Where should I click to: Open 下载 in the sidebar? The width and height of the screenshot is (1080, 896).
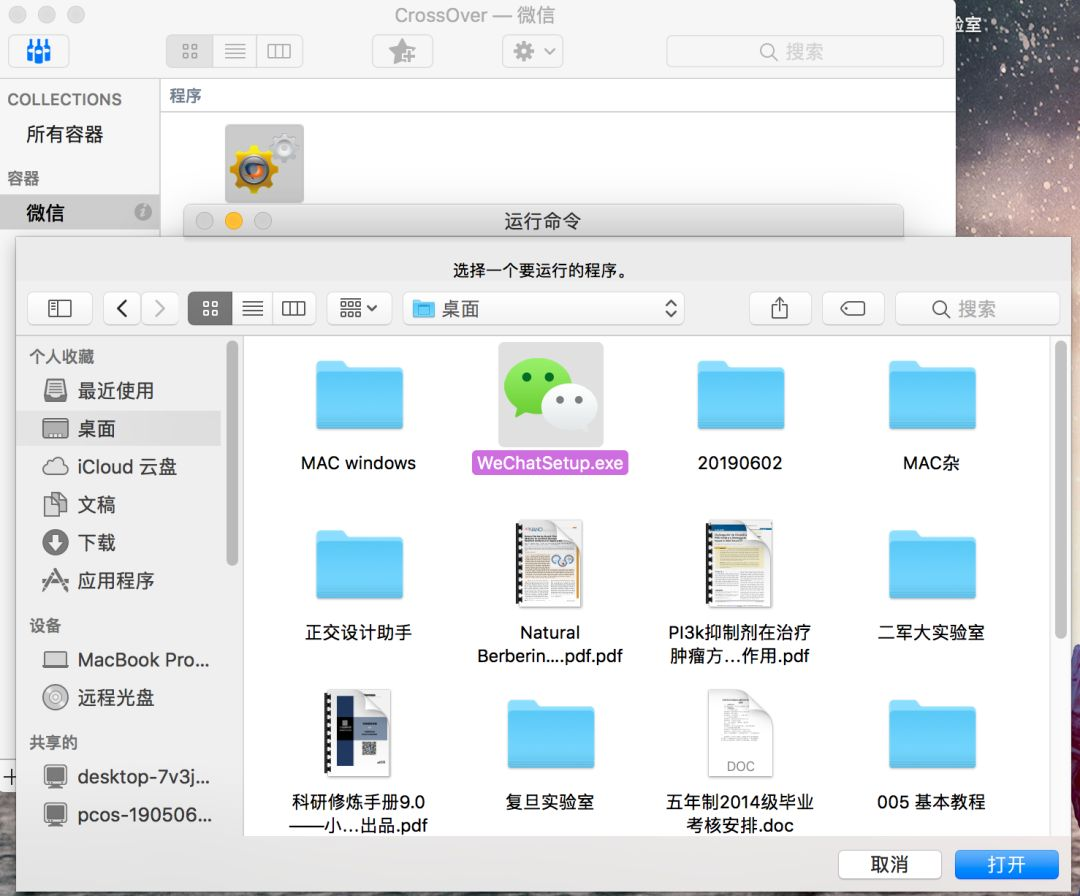click(x=118, y=543)
